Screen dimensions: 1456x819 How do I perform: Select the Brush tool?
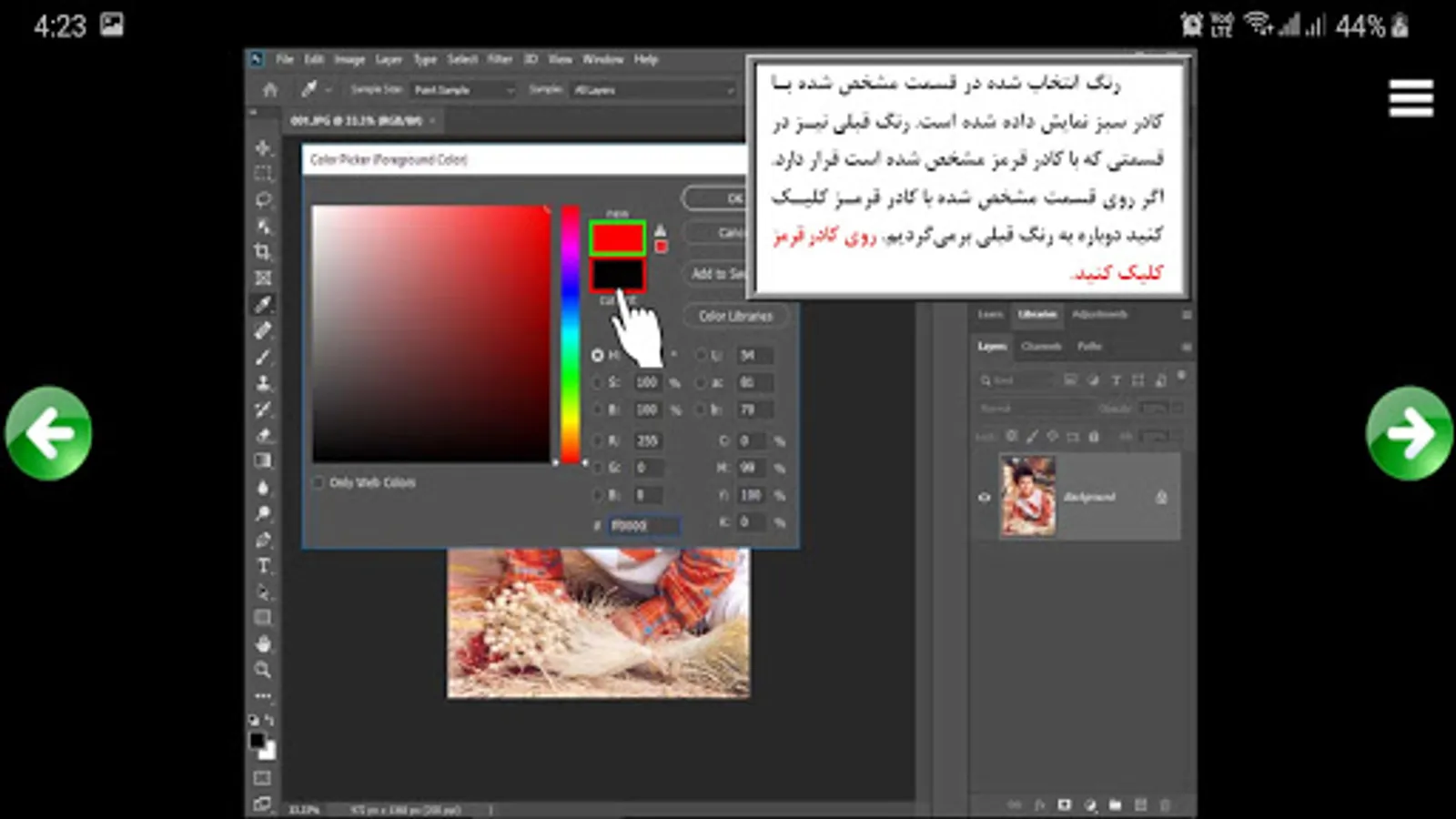pyautogui.click(x=263, y=357)
